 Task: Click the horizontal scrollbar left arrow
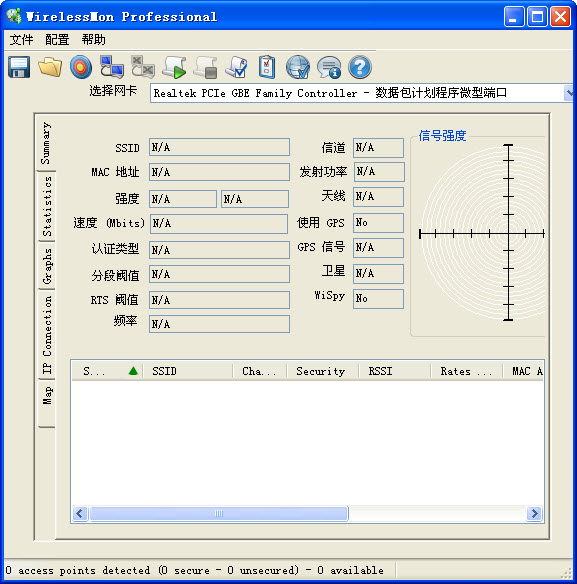[80, 514]
